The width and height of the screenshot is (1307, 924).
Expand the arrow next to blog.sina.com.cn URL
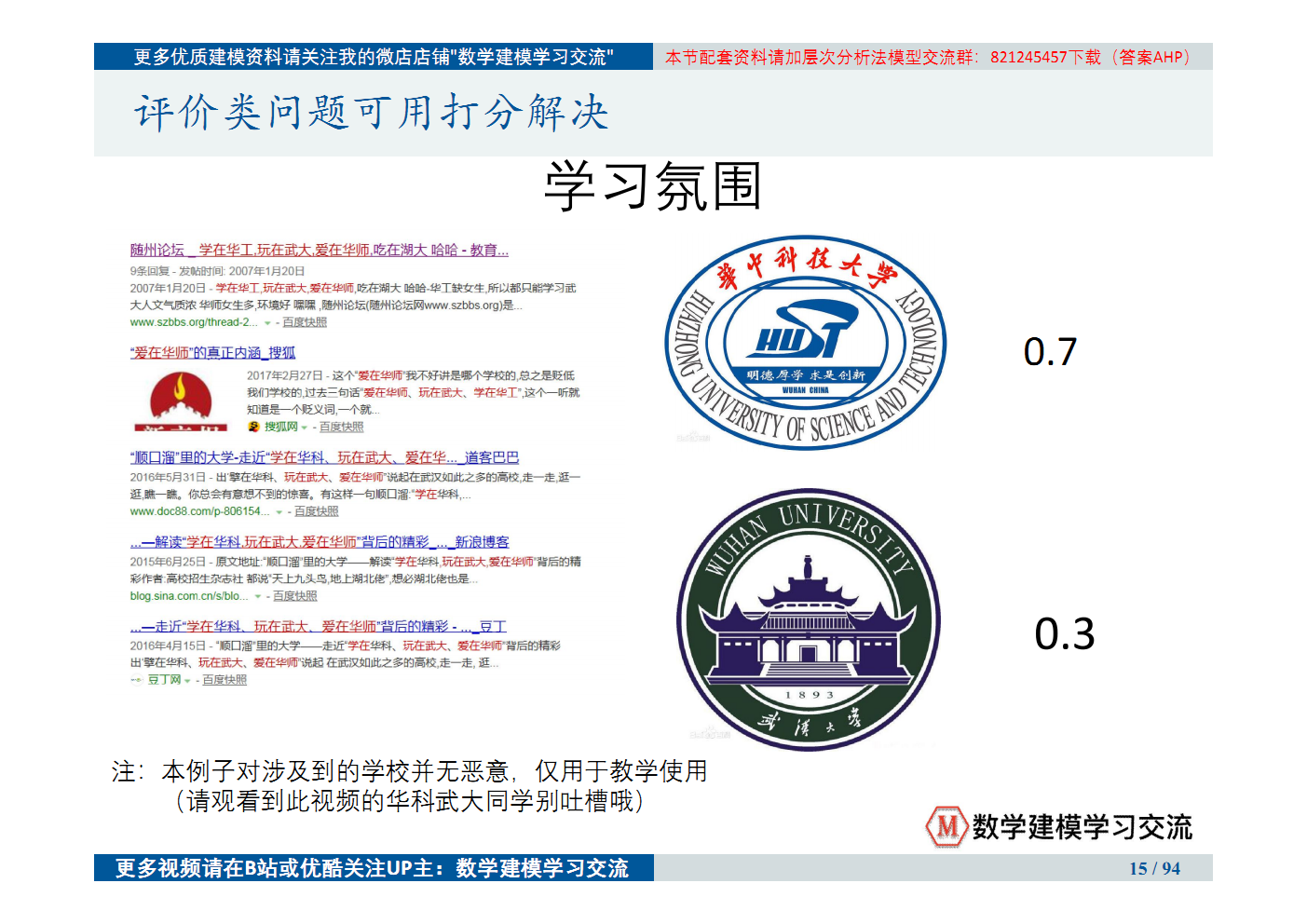click(258, 597)
